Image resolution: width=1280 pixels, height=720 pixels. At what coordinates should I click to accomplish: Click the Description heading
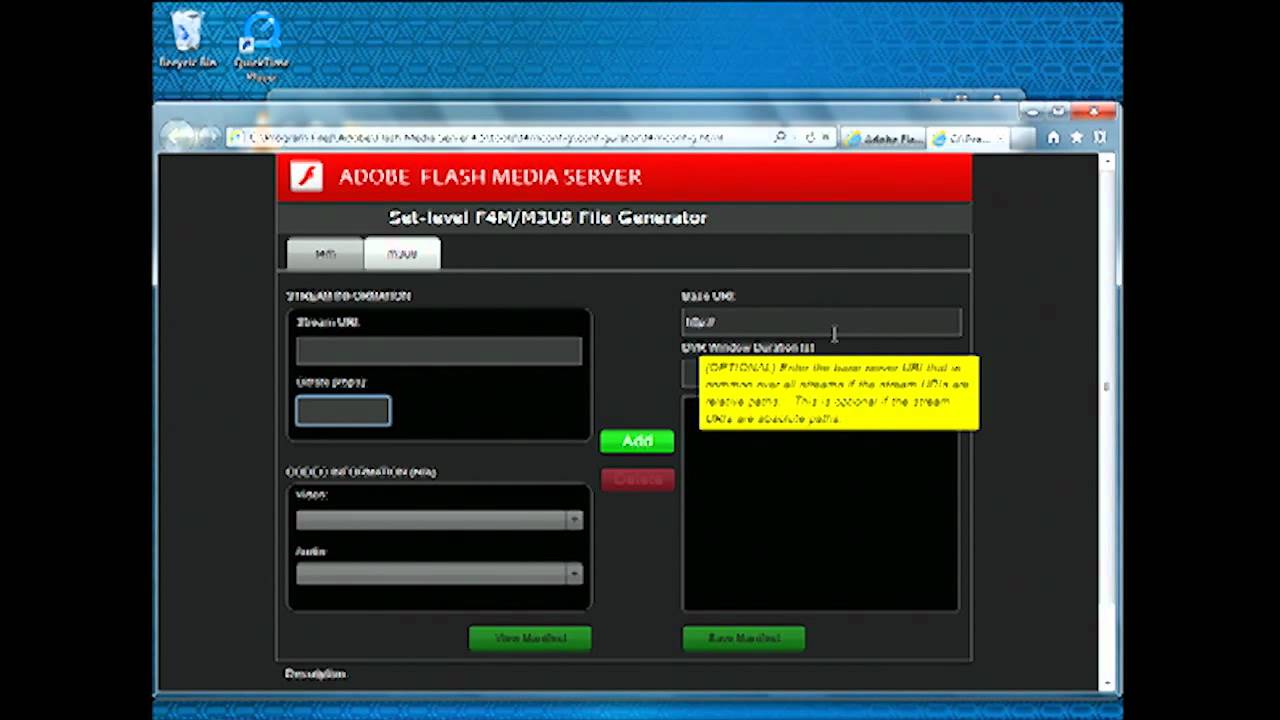[x=315, y=674]
